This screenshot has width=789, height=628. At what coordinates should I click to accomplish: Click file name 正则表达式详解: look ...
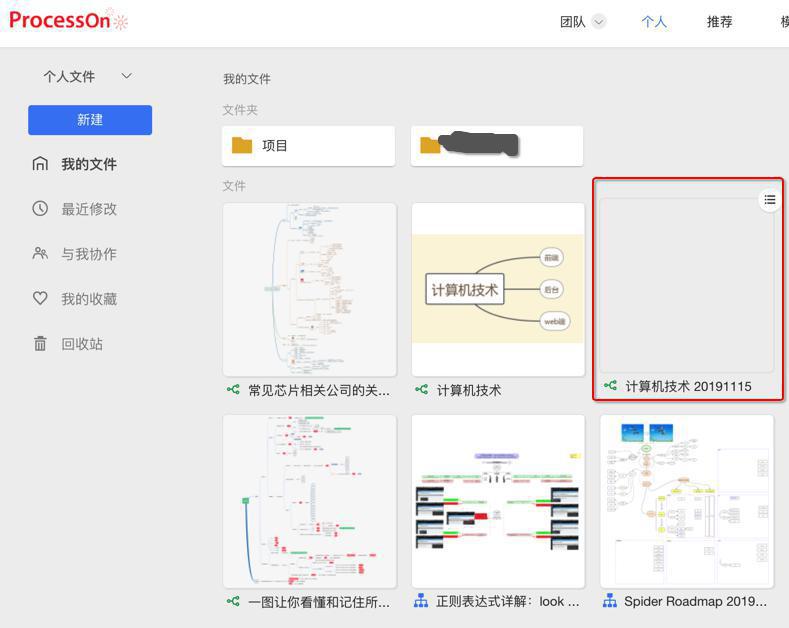coord(508,601)
